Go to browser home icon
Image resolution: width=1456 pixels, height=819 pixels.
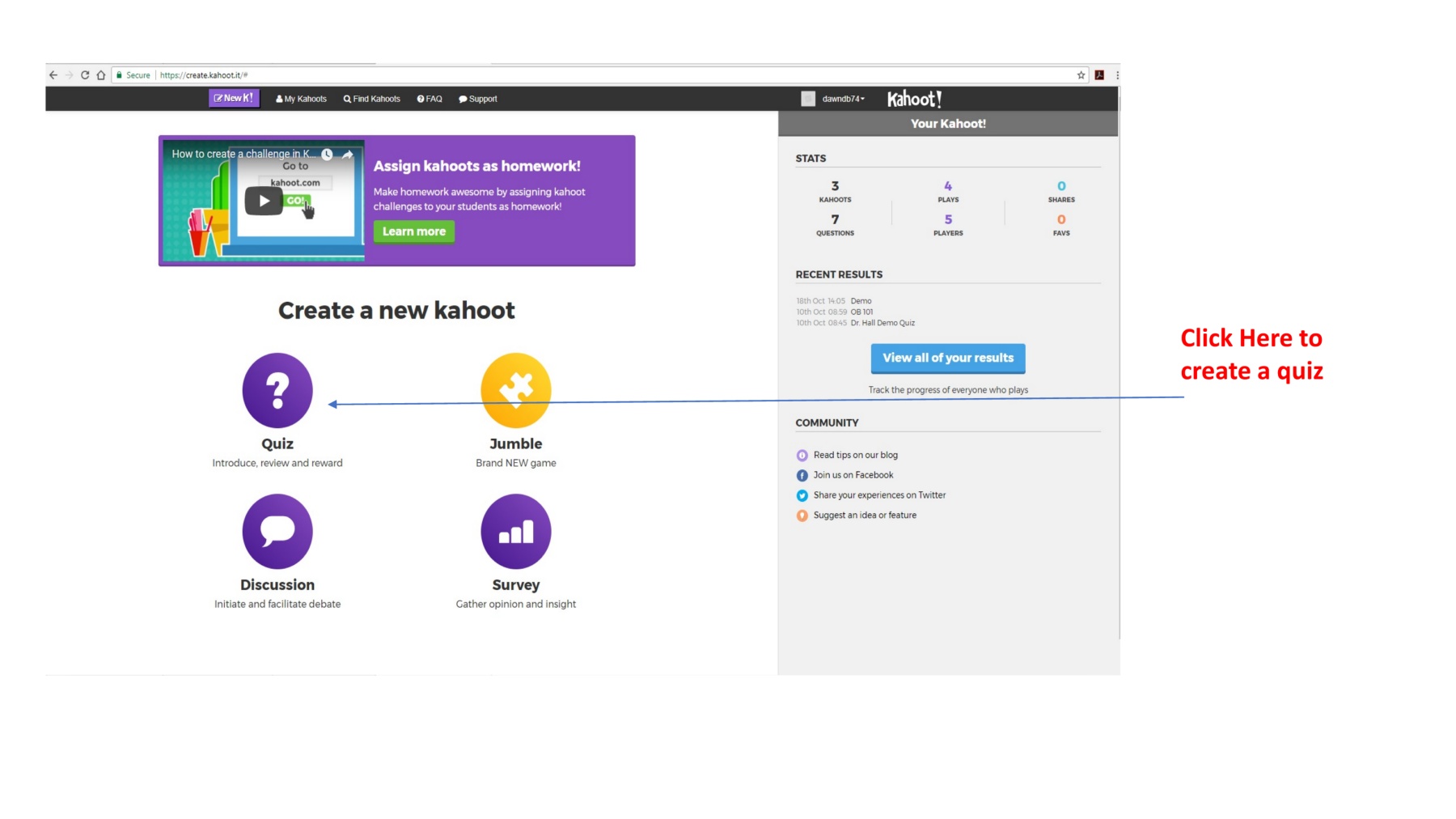[x=101, y=75]
